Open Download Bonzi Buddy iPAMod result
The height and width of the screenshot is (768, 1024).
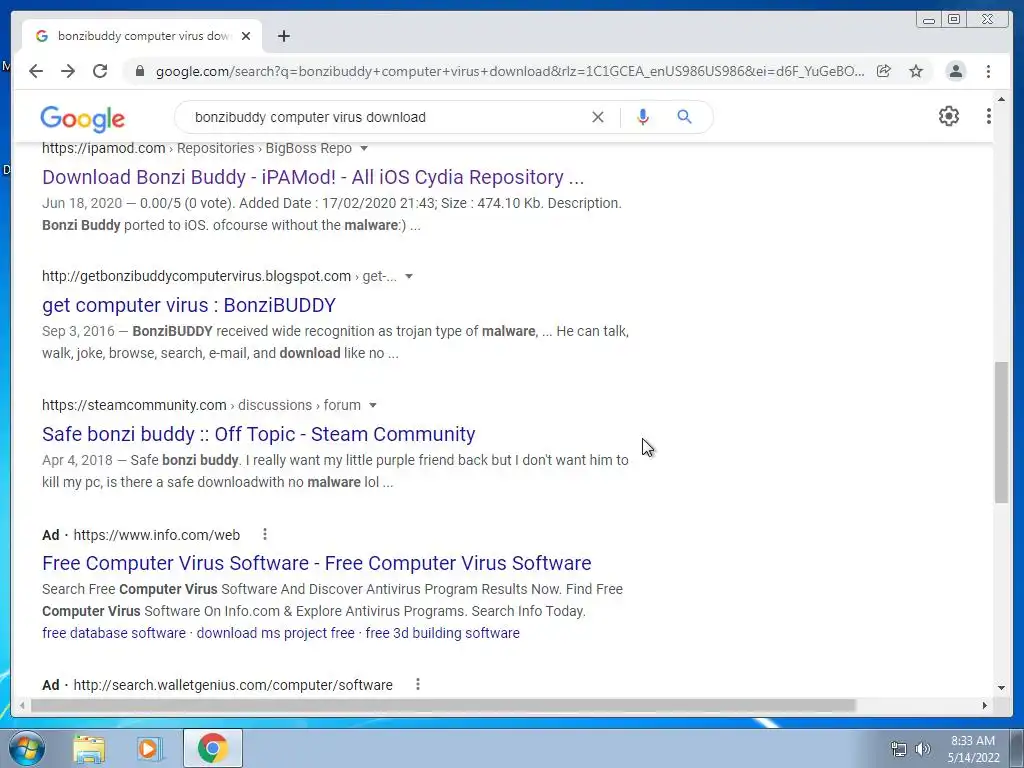tap(313, 177)
